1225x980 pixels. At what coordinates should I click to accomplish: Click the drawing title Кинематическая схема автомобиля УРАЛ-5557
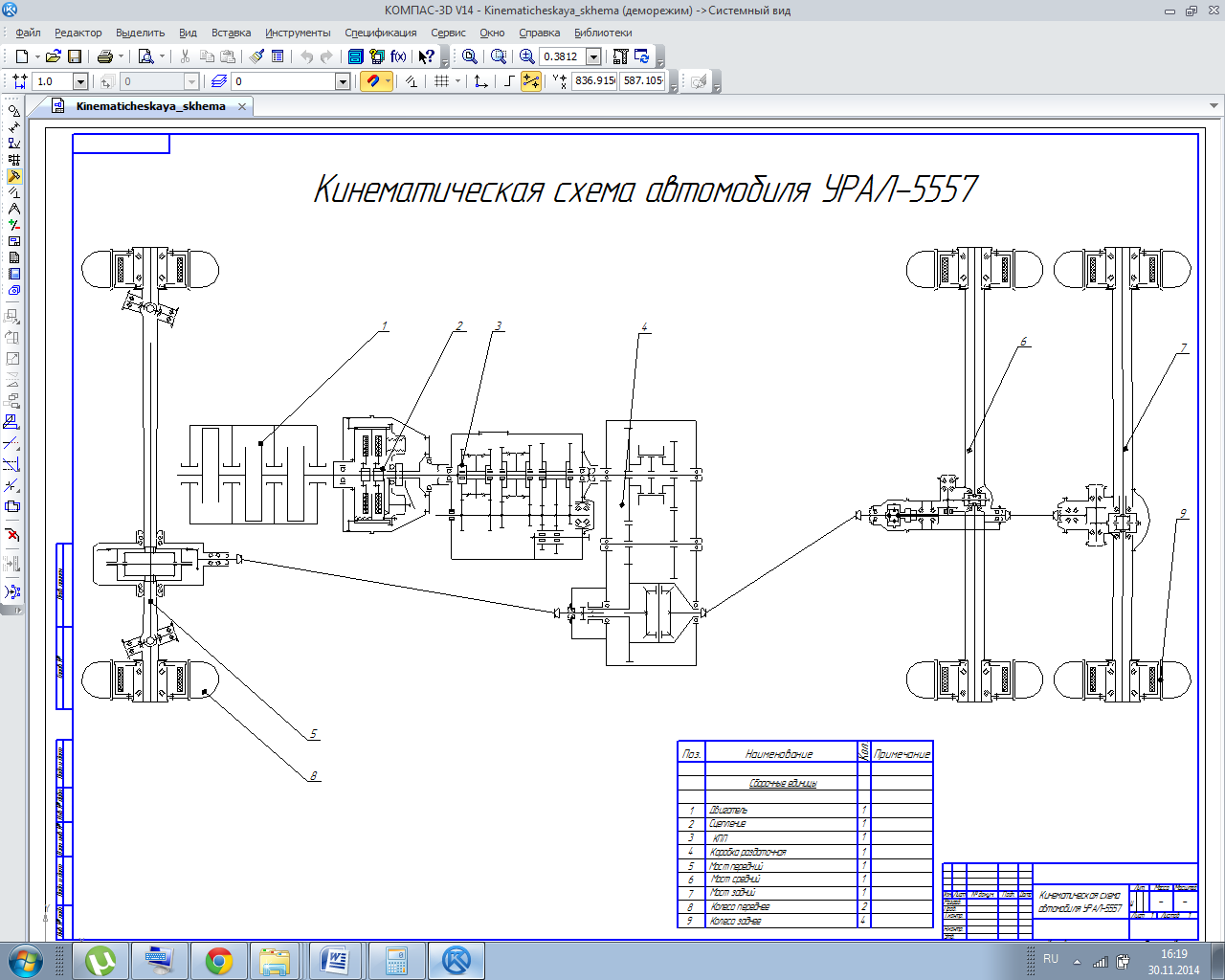pos(646,189)
